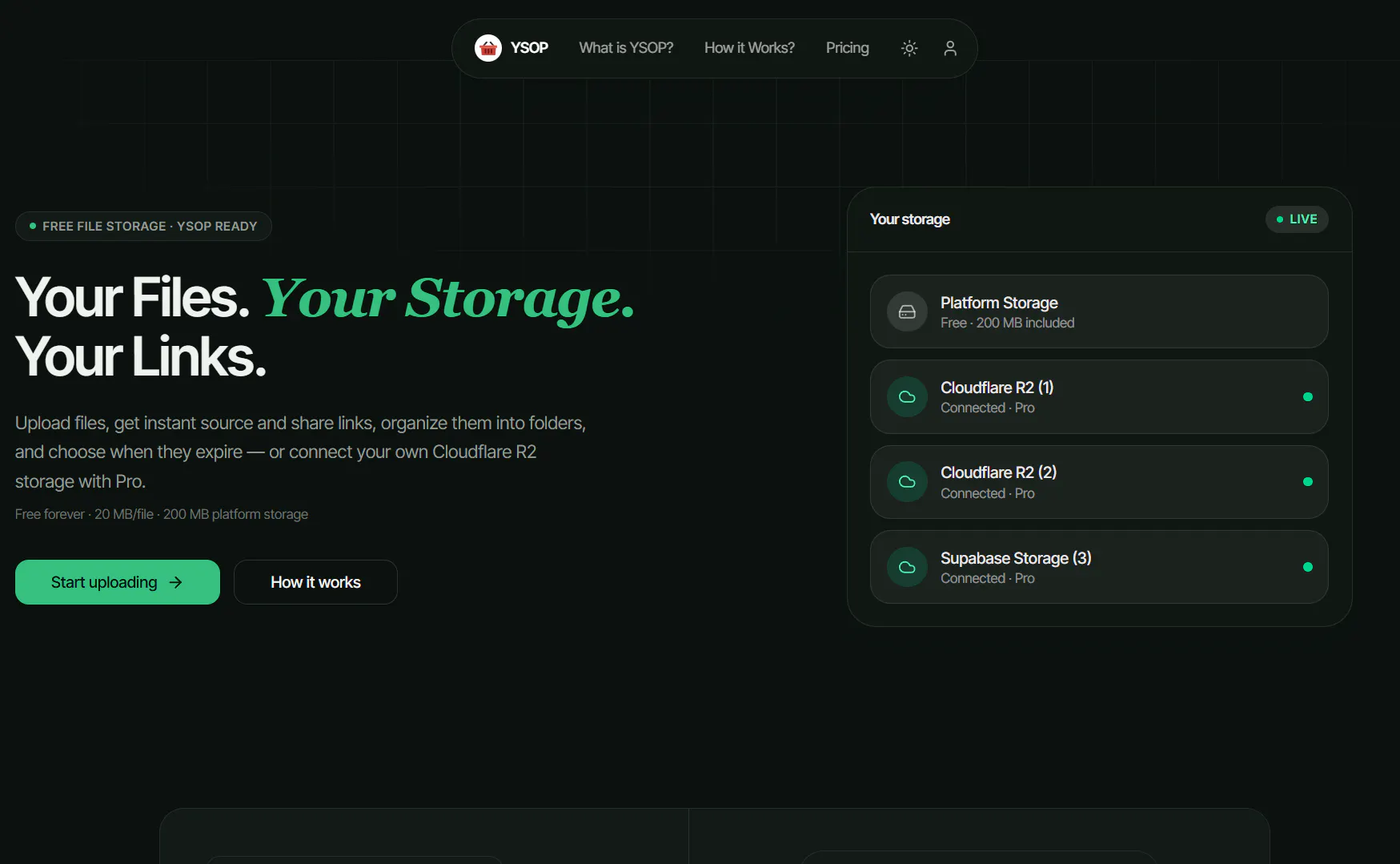Click 'Connected · Pro' under Supabase Storage (3)
Screen dimensions: 1400x864
pos(987,578)
